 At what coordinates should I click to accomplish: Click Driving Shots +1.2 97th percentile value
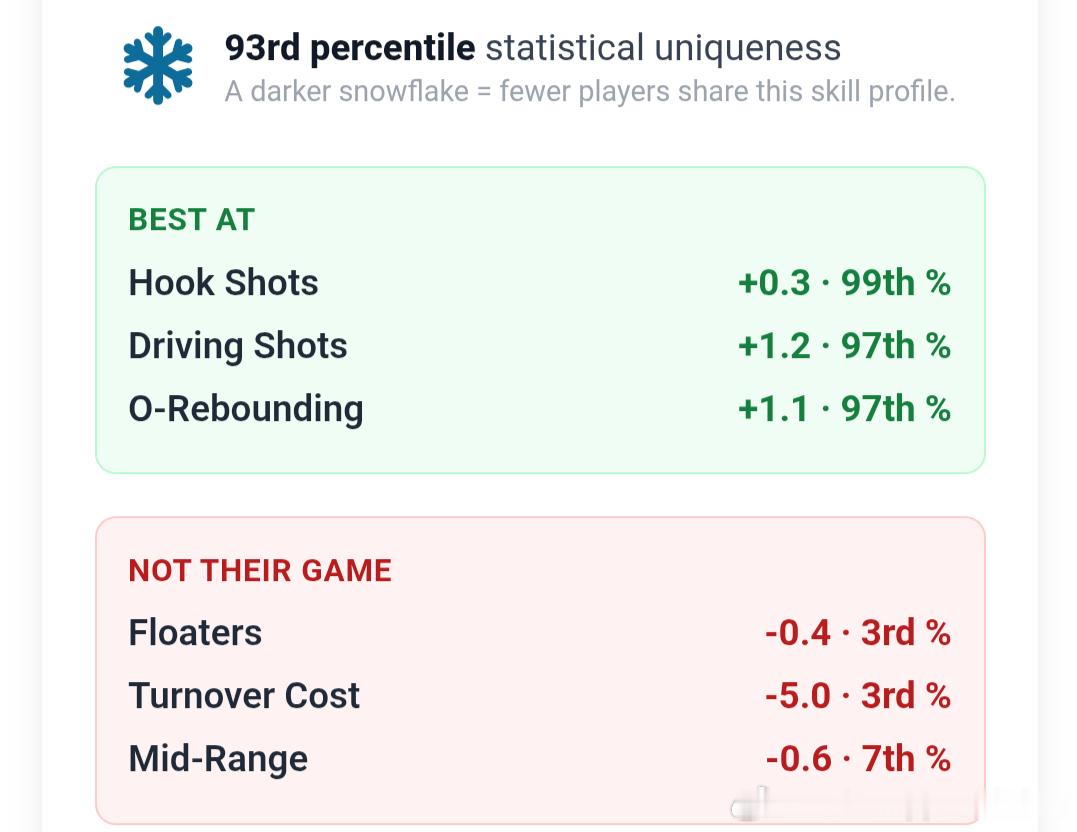(x=844, y=346)
